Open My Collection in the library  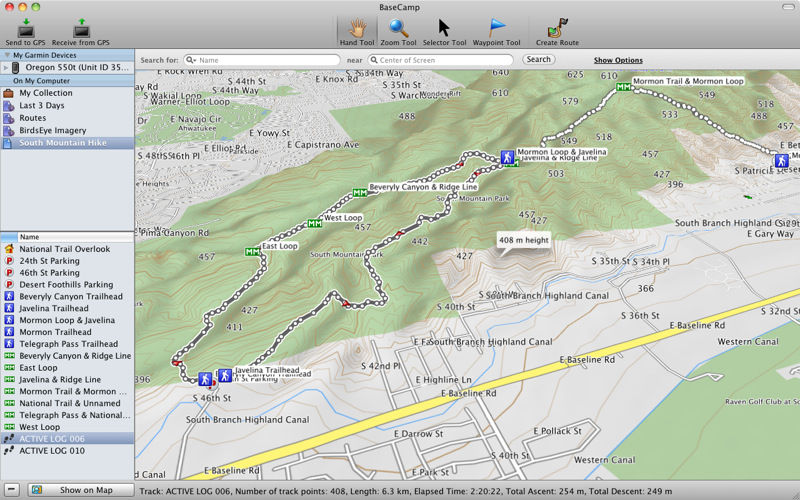tap(67, 93)
